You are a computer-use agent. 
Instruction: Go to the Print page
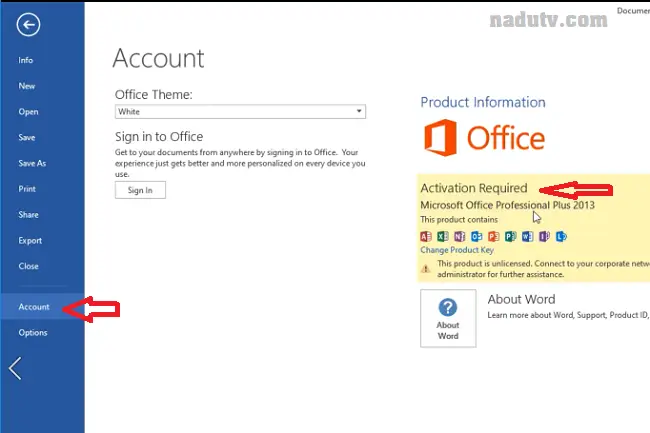(27, 189)
